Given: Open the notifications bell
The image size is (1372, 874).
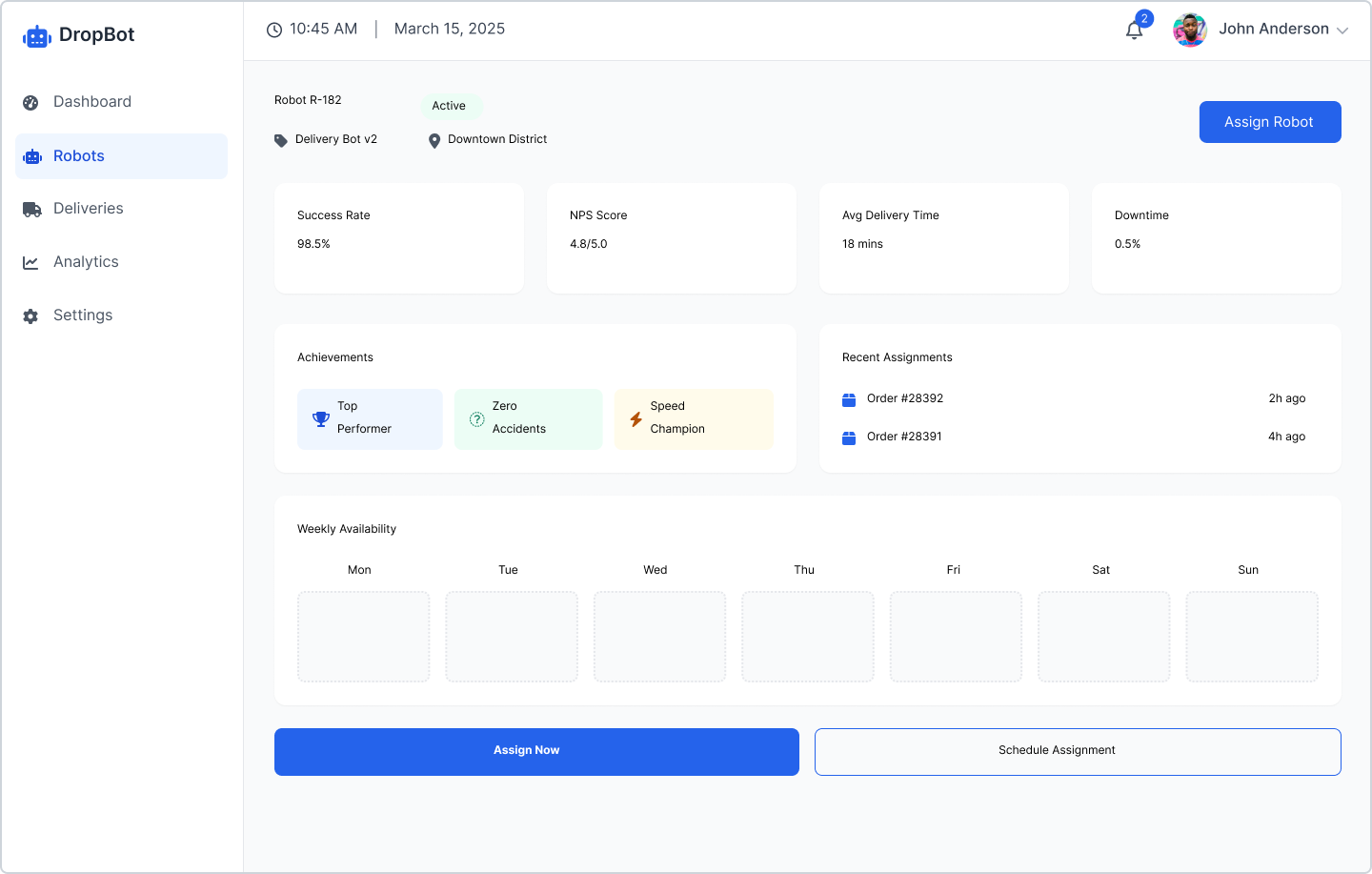Looking at the screenshot, I should click(x=1134, y=30).
